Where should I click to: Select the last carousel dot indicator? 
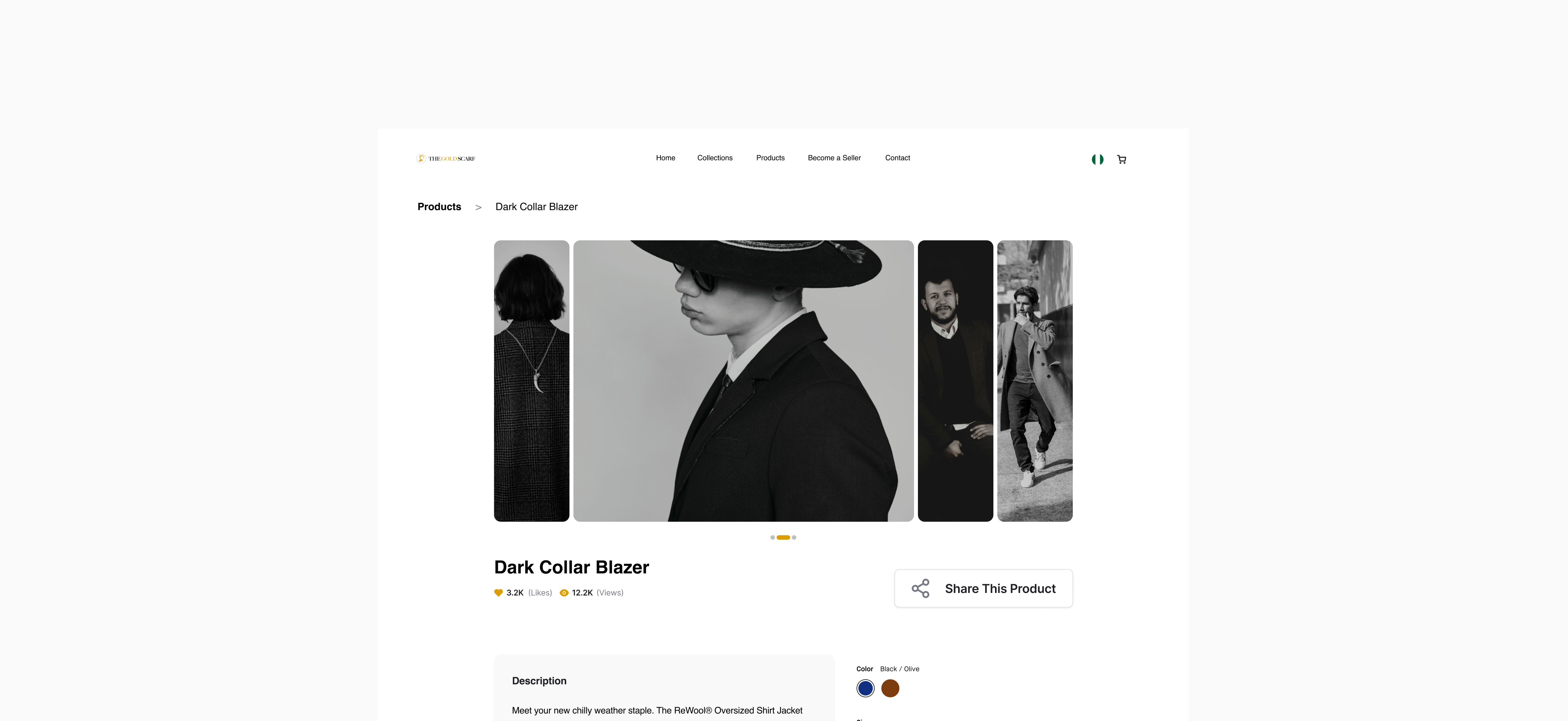[794, 537]
